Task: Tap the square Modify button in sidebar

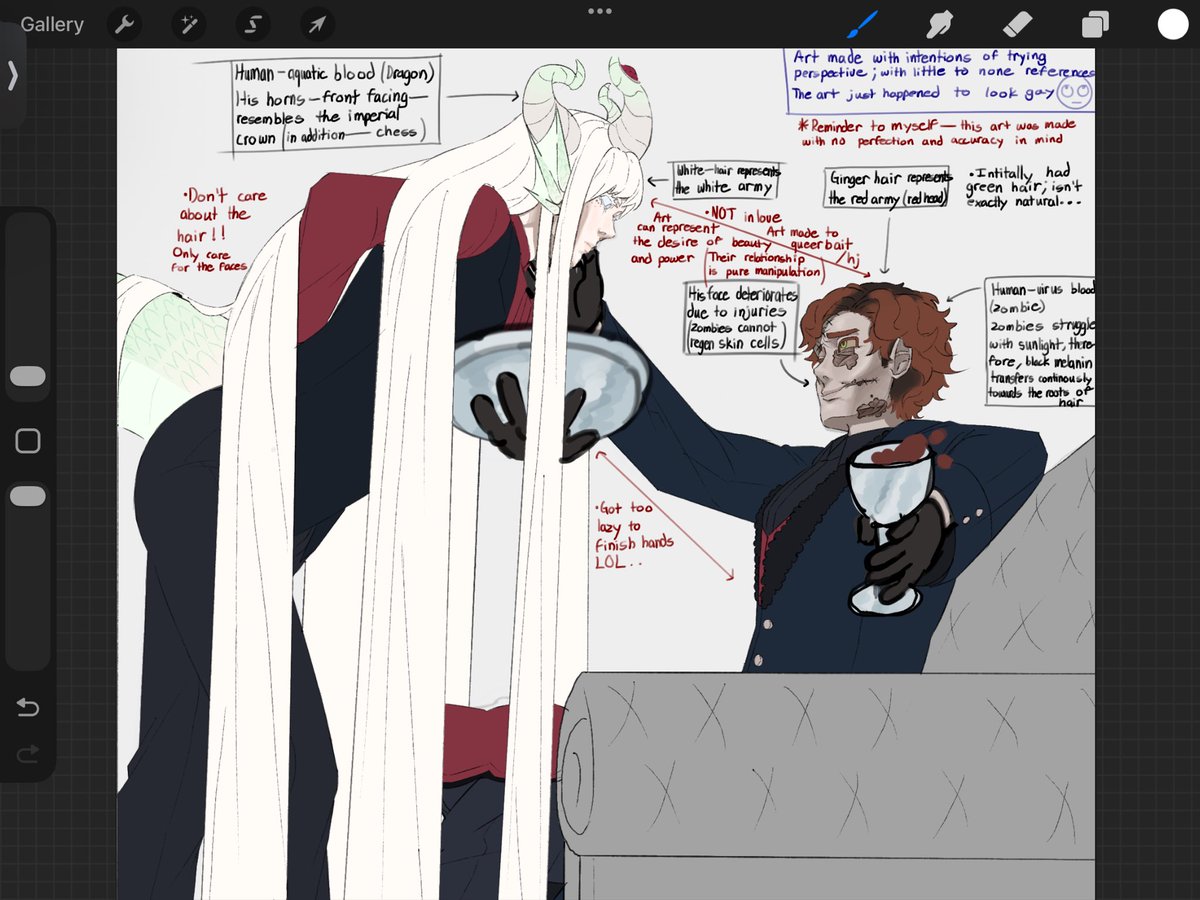Action: click(28, 441)
